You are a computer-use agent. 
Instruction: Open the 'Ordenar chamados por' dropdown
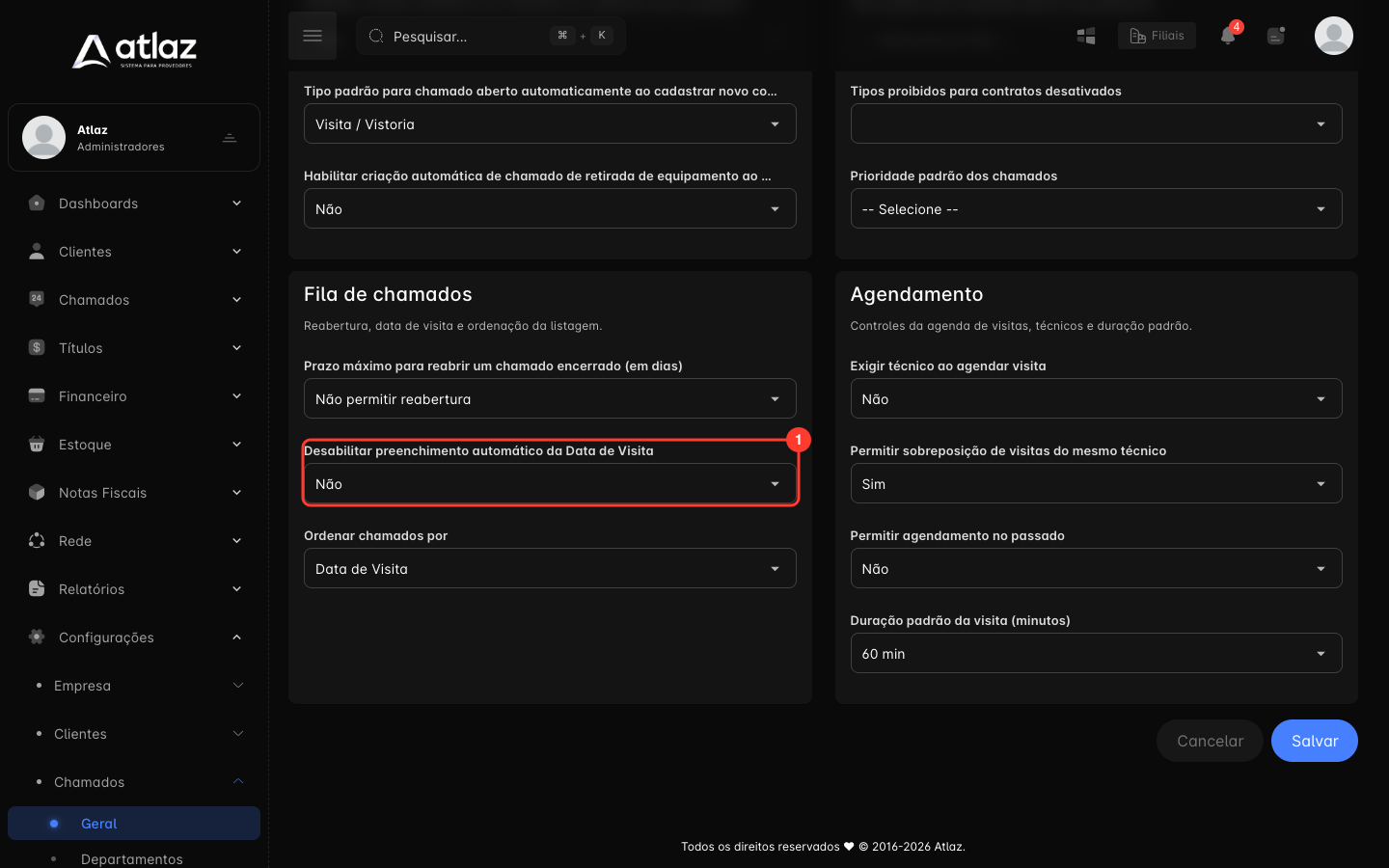[550, 568]
